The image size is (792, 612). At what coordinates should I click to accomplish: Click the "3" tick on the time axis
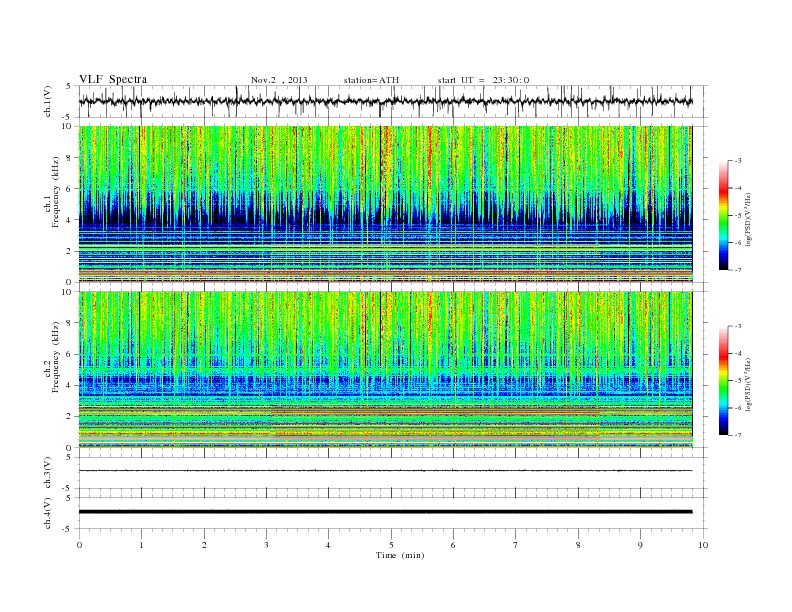(x=266, y=545)
